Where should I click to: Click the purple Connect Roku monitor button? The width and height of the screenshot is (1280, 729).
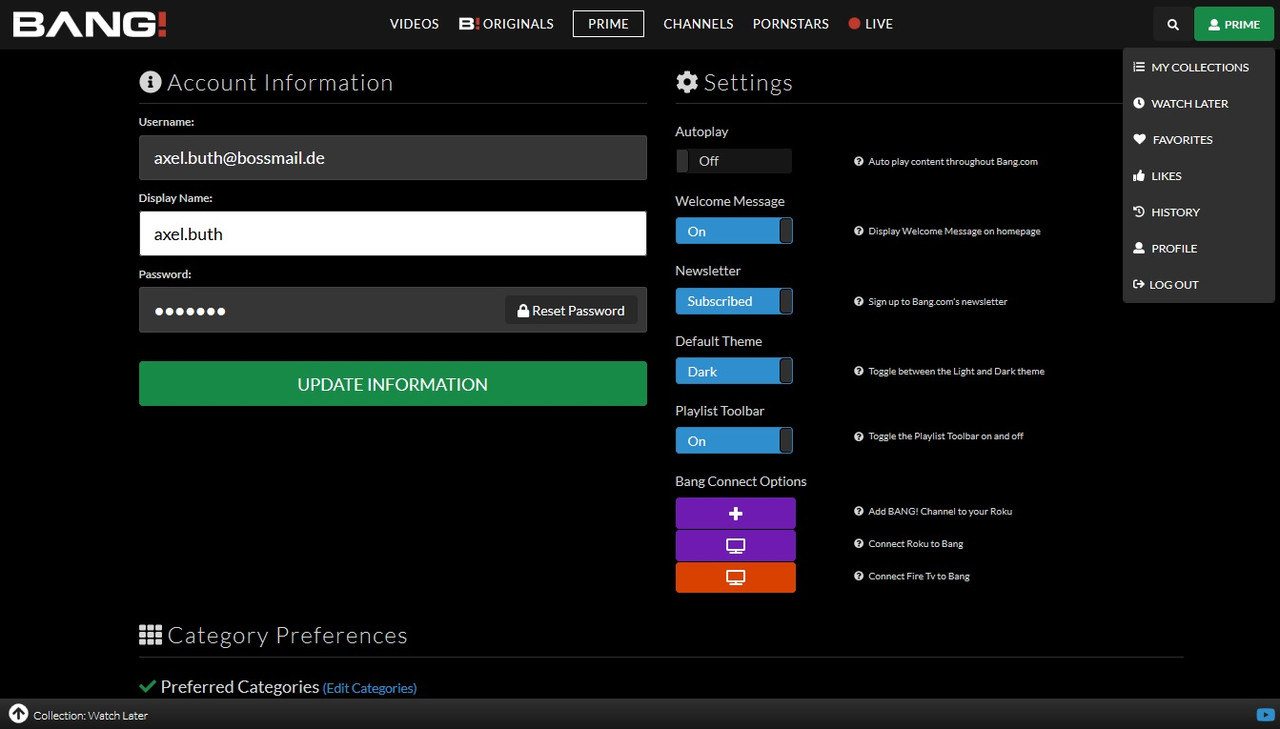(x=736, y=546)
